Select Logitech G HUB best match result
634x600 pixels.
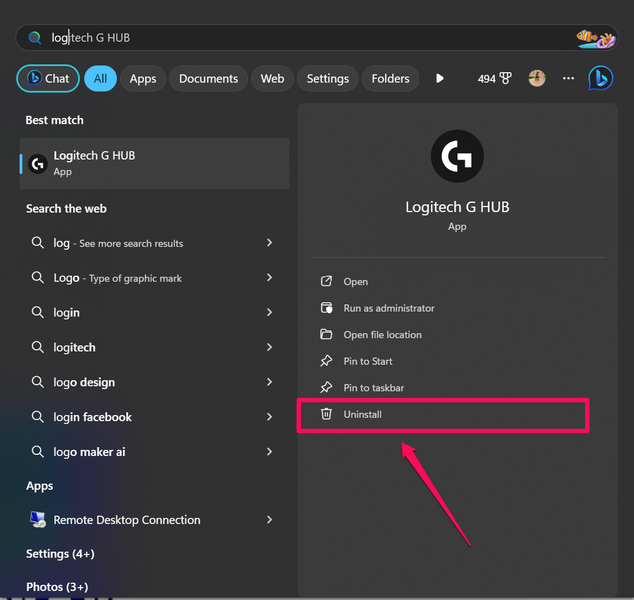tap(154, 163)
